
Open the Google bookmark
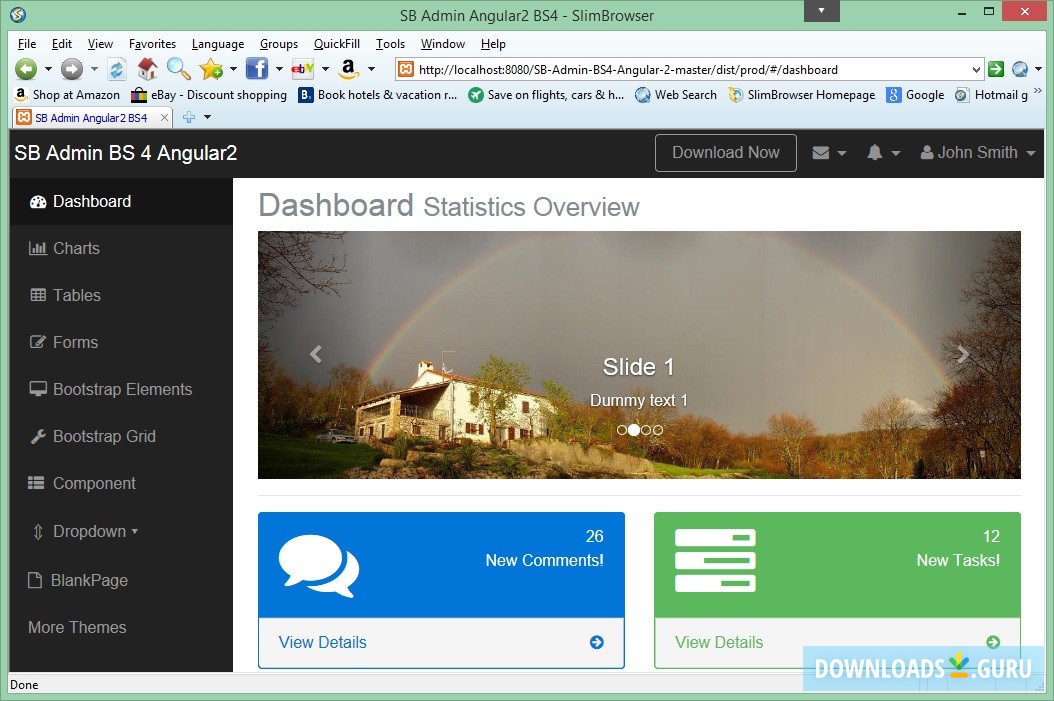916,95
